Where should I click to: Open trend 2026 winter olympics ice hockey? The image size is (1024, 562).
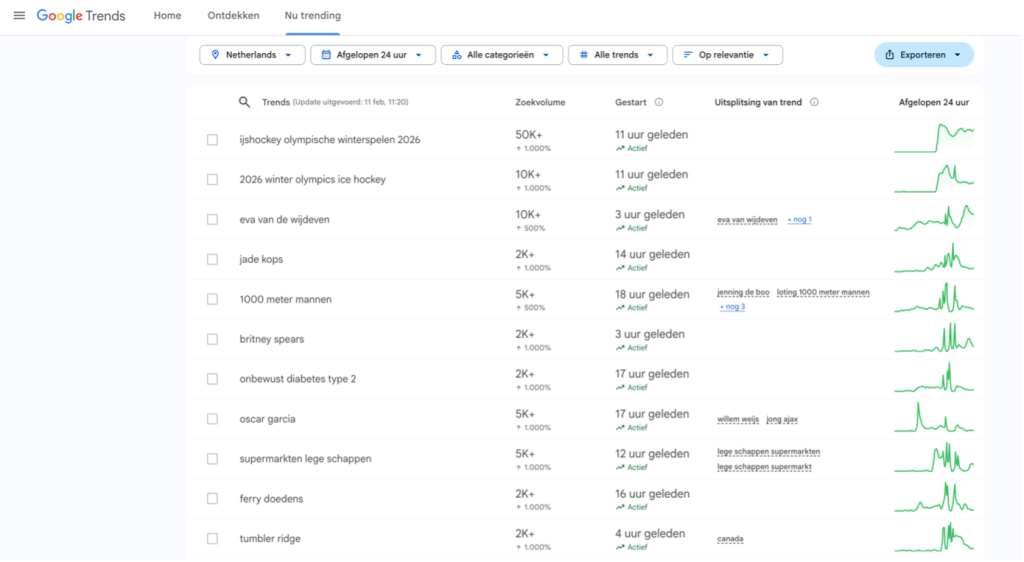coord(312,180)
